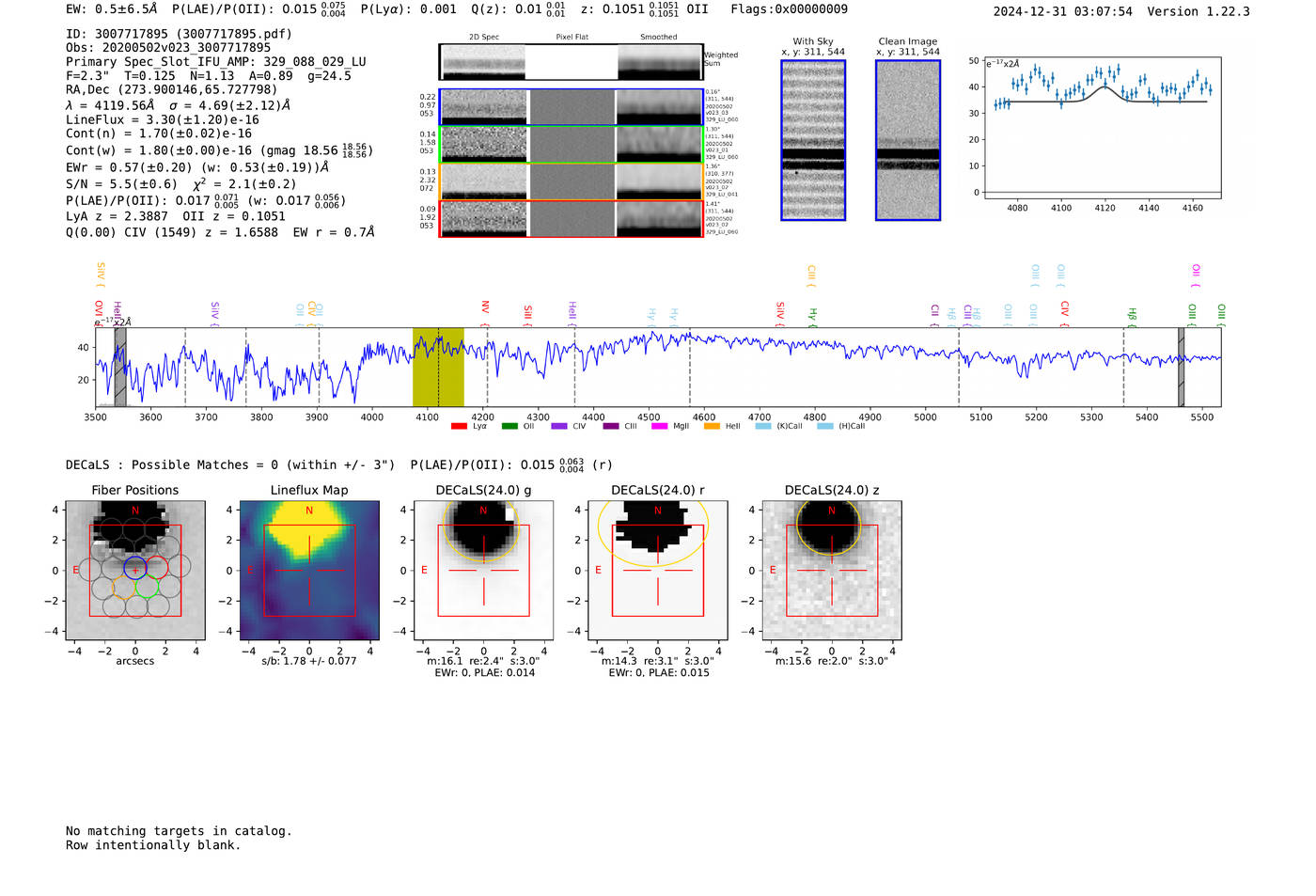1316x896 pixels.
Task: Click the red N marker in Lineflux Map
Action: [x=309, y=511]
